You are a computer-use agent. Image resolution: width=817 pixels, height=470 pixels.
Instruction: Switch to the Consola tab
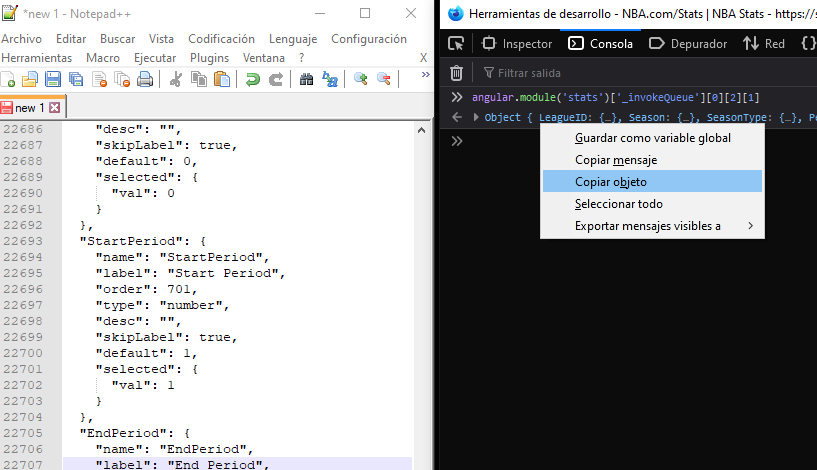(x=600, y=44)
